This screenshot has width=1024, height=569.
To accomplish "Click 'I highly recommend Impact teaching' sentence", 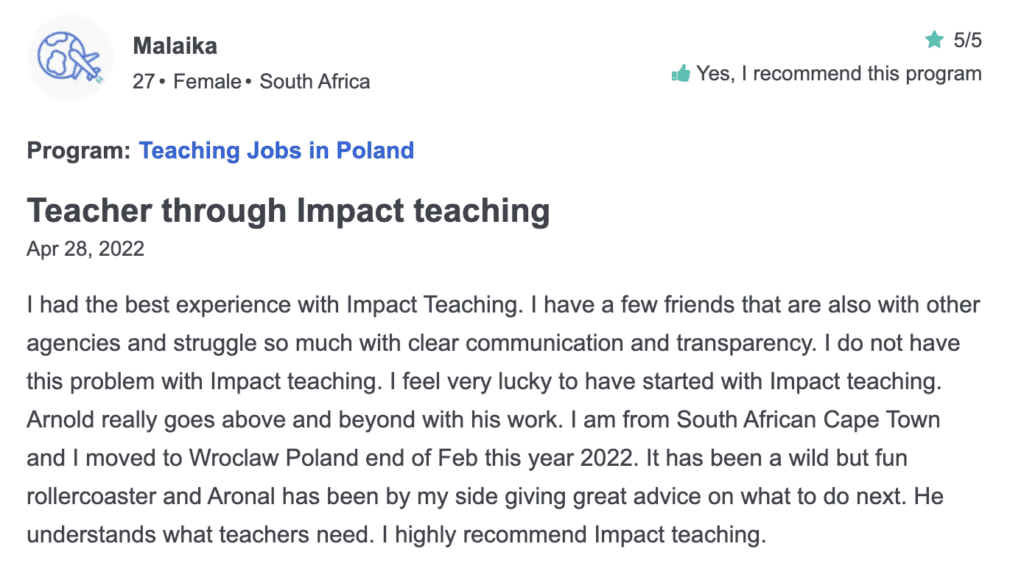I will (x=573, y=534).
